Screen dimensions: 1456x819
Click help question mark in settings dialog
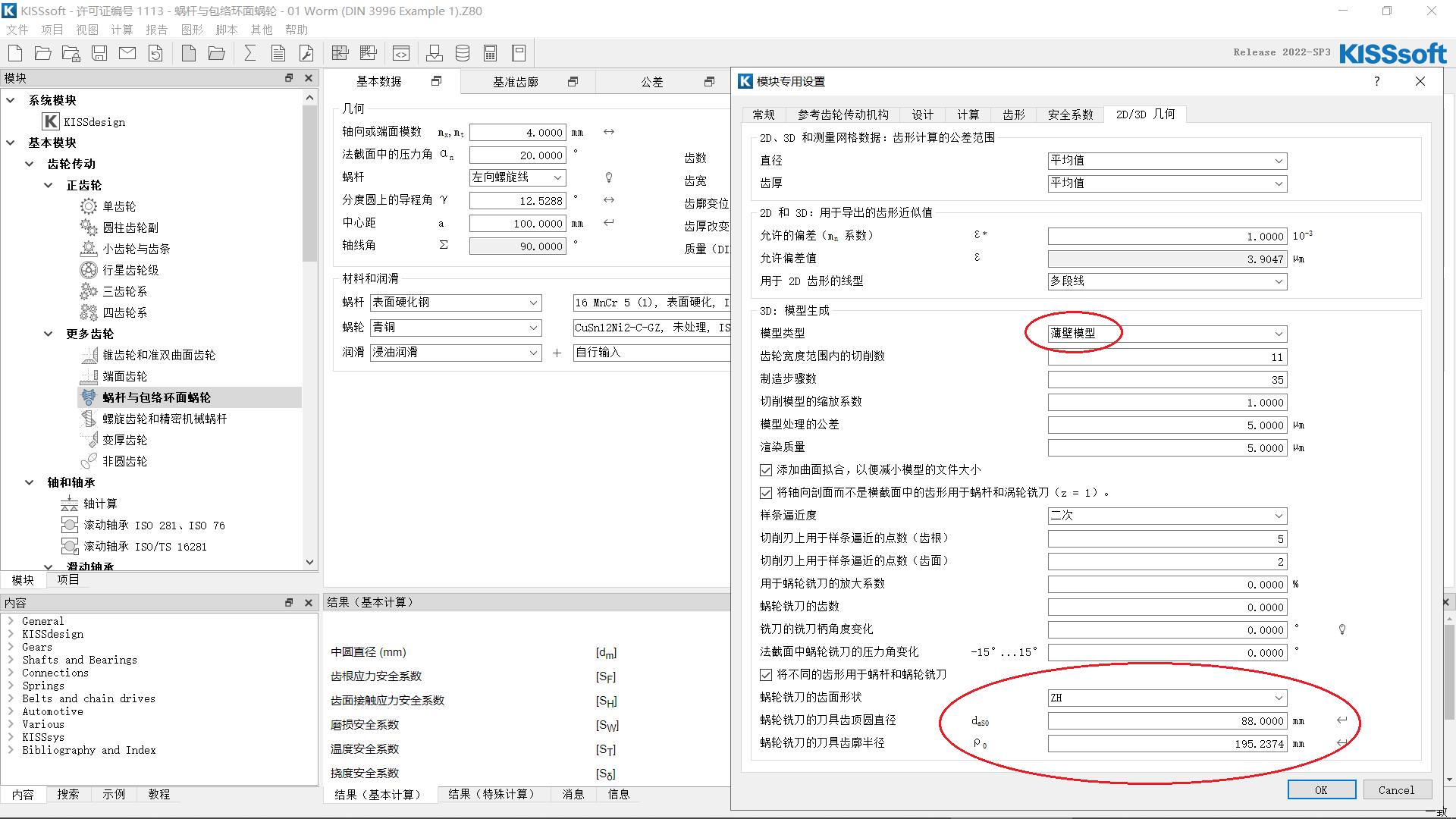pyautogui.click(x=1377, y=81)
